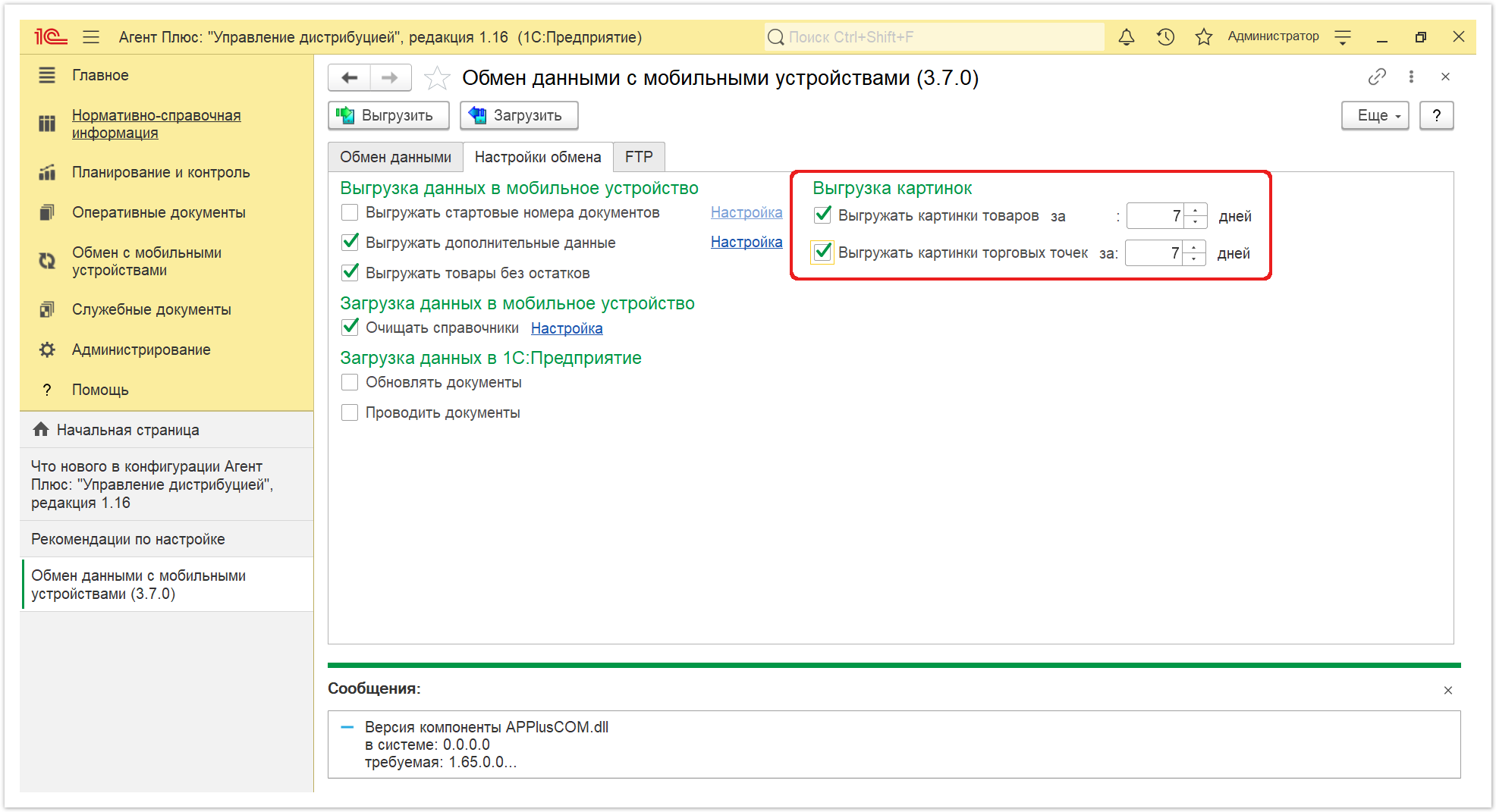Open Настройка link for дополнительные данные
The image size is (1496, 812).
click(746, 242)
